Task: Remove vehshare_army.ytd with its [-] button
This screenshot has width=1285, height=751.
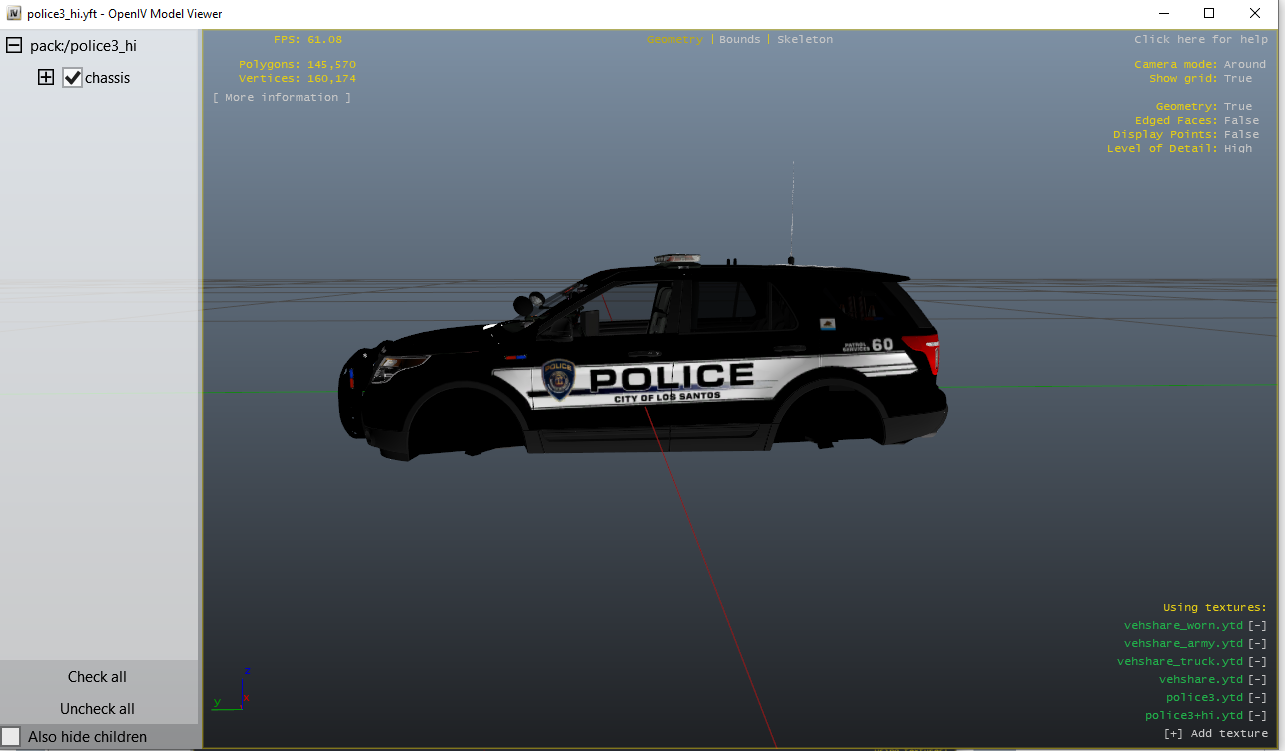Action: point(1258,643)
